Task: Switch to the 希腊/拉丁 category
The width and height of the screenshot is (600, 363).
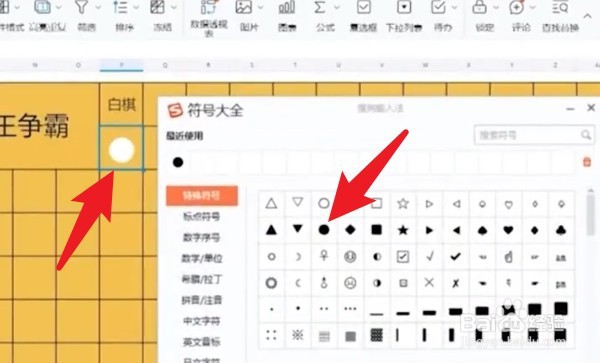Action: pyautogui.click(x=202, y=280)
